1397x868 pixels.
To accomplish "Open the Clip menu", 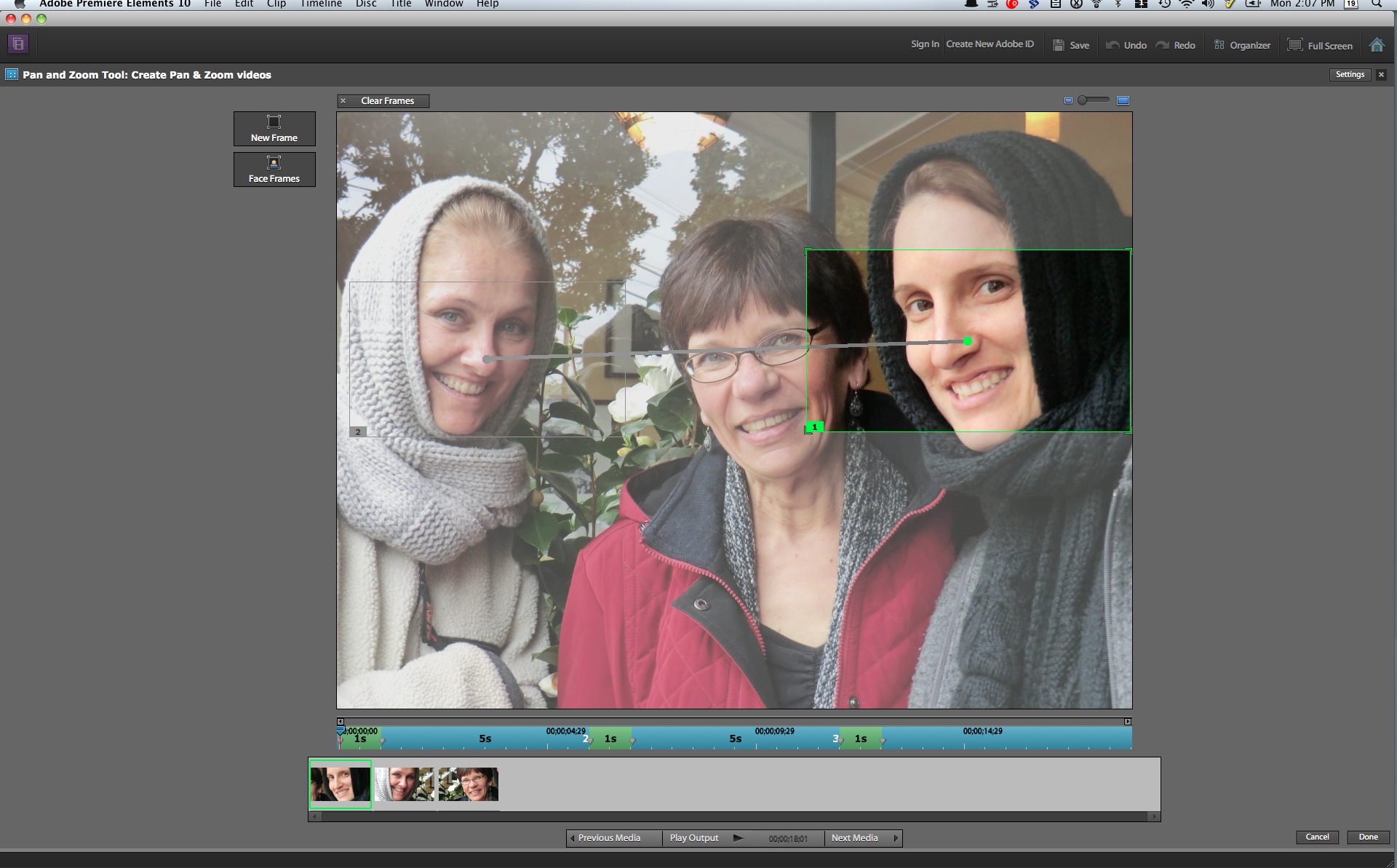I will click(276, 4).
